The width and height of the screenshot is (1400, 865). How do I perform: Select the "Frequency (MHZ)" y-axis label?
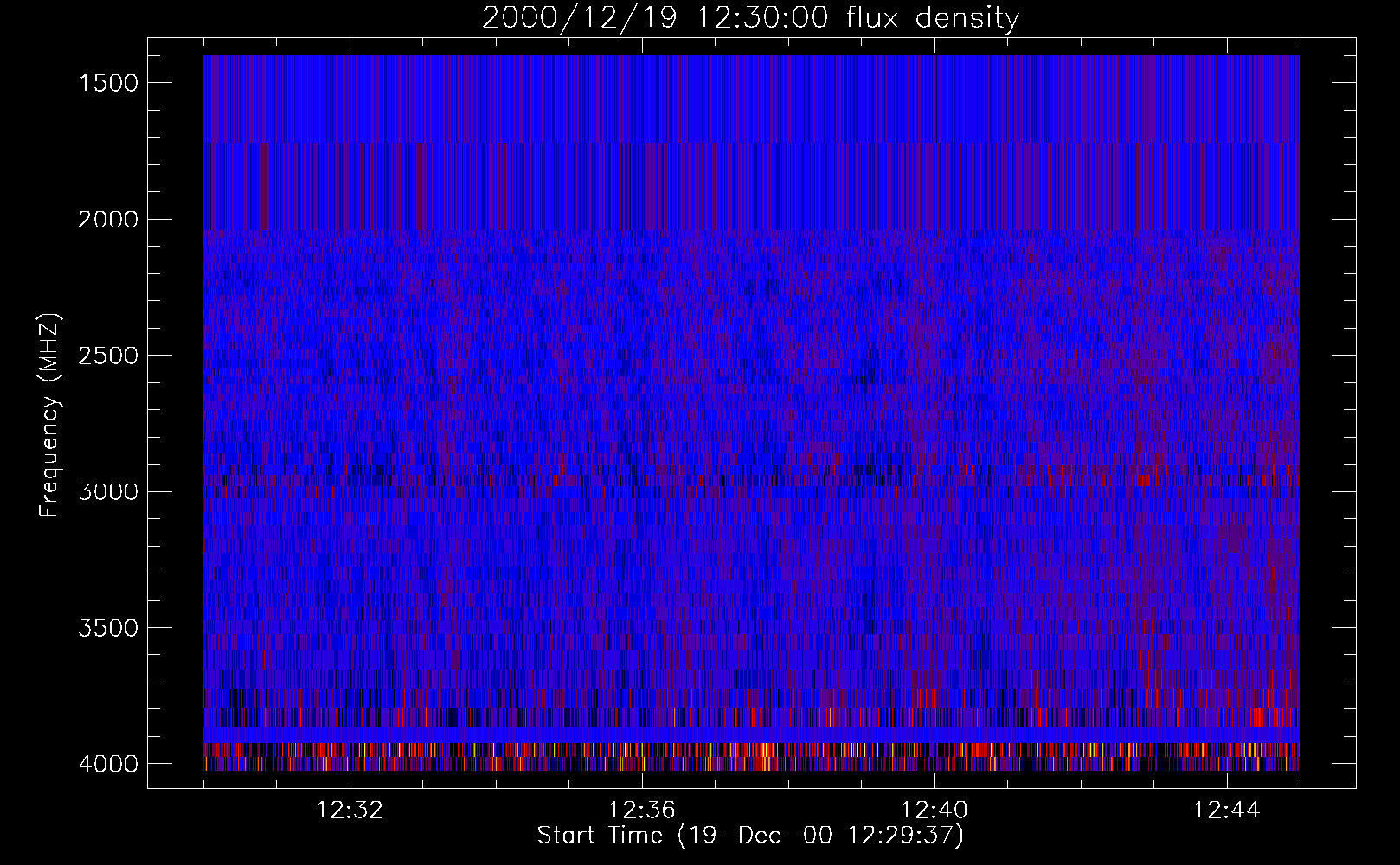click(49, 415)
